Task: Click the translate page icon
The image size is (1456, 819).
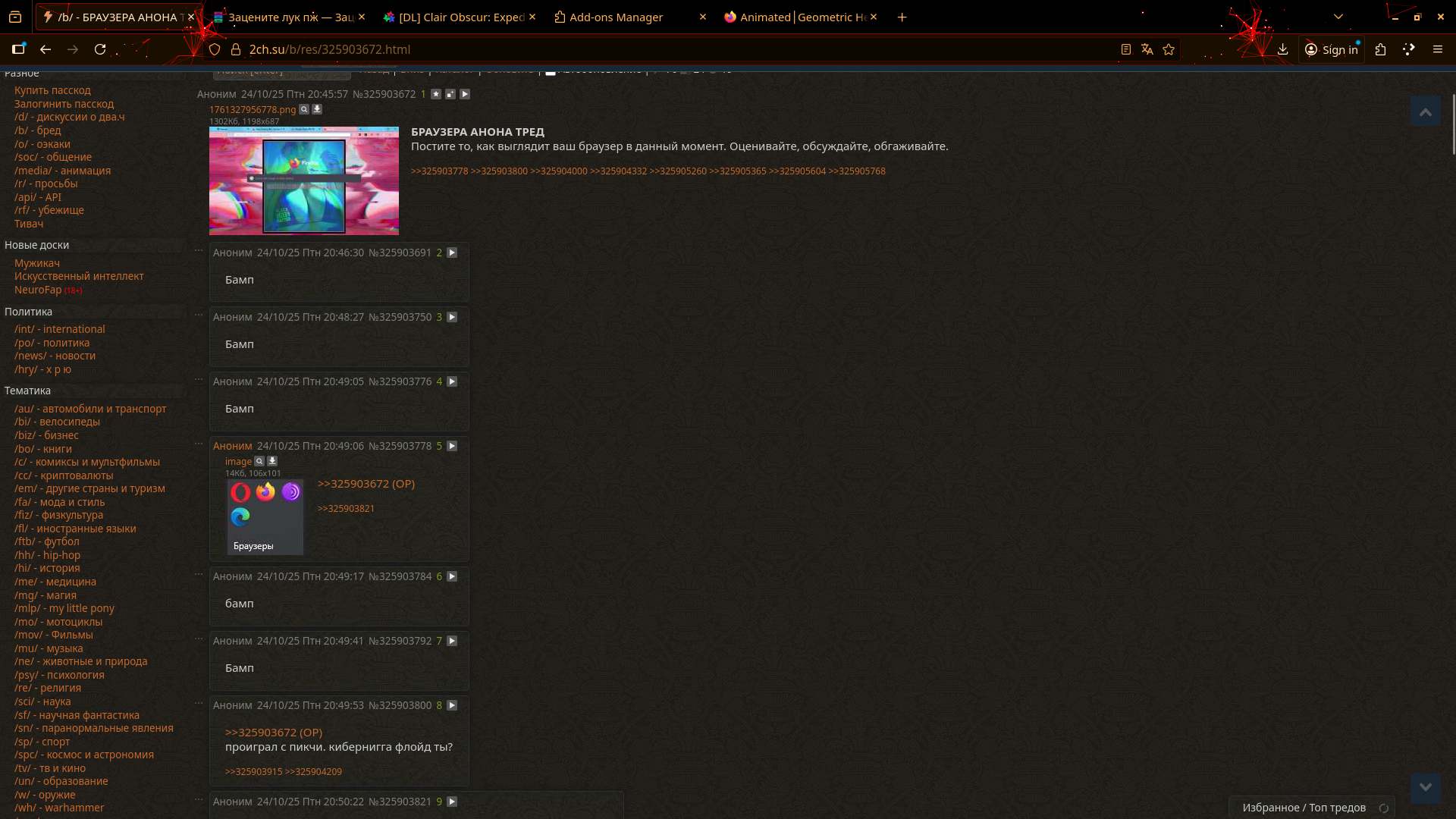Action: (x=1147, y=49)
